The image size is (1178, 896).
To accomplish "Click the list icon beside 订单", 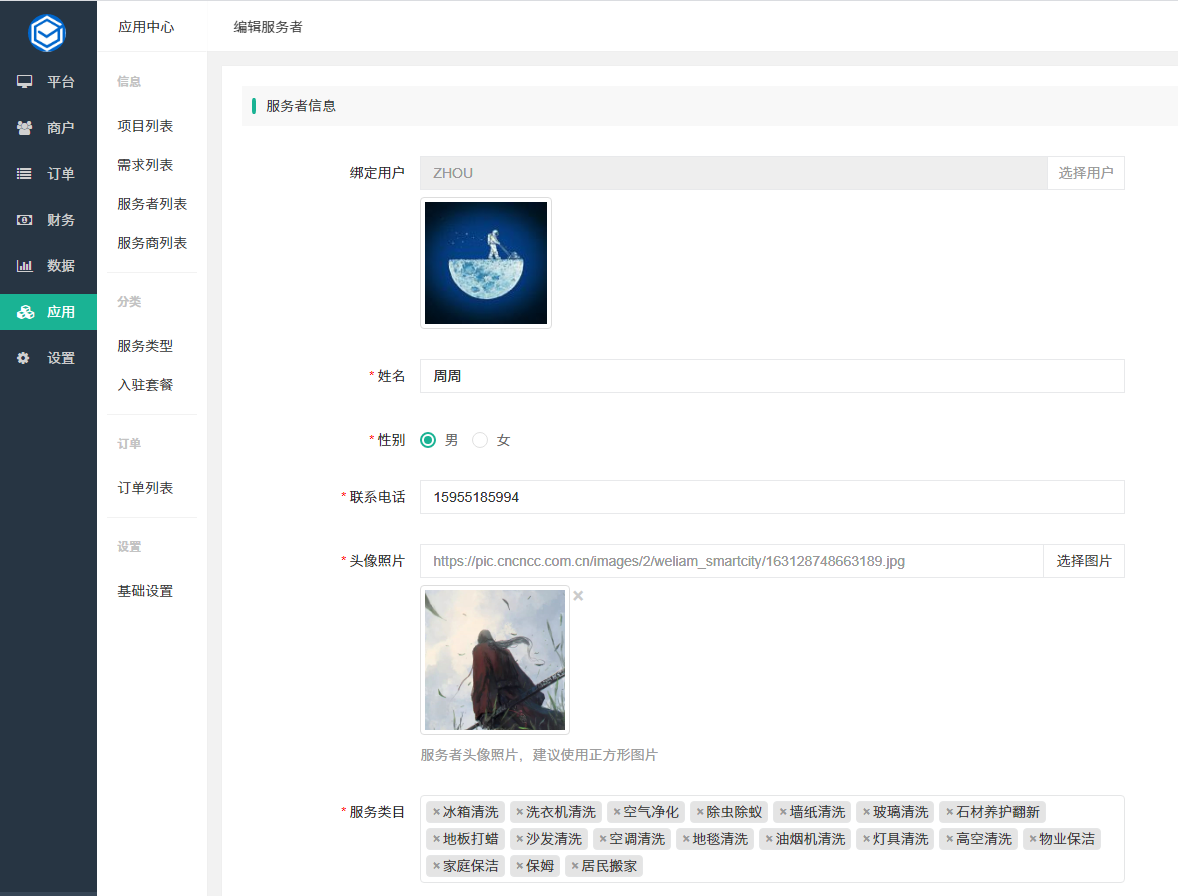I will coord(25,173).
